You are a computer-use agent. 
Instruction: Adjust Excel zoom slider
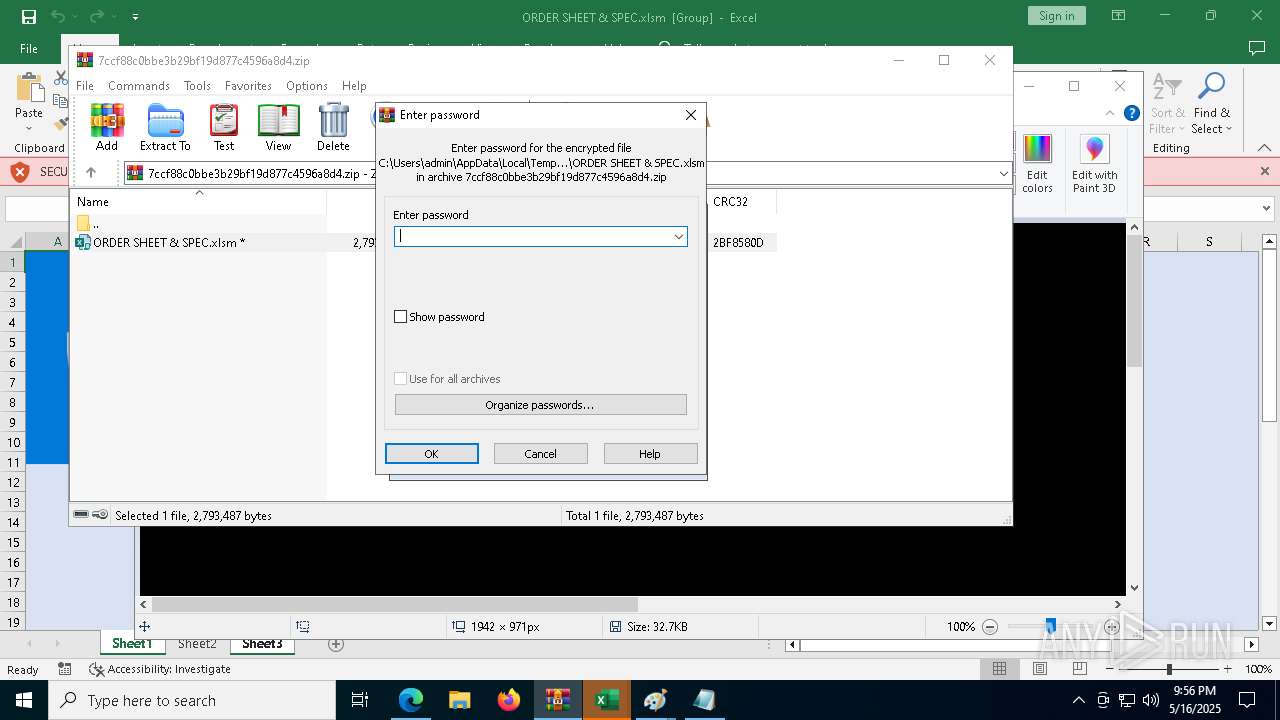pos(1168,669)
